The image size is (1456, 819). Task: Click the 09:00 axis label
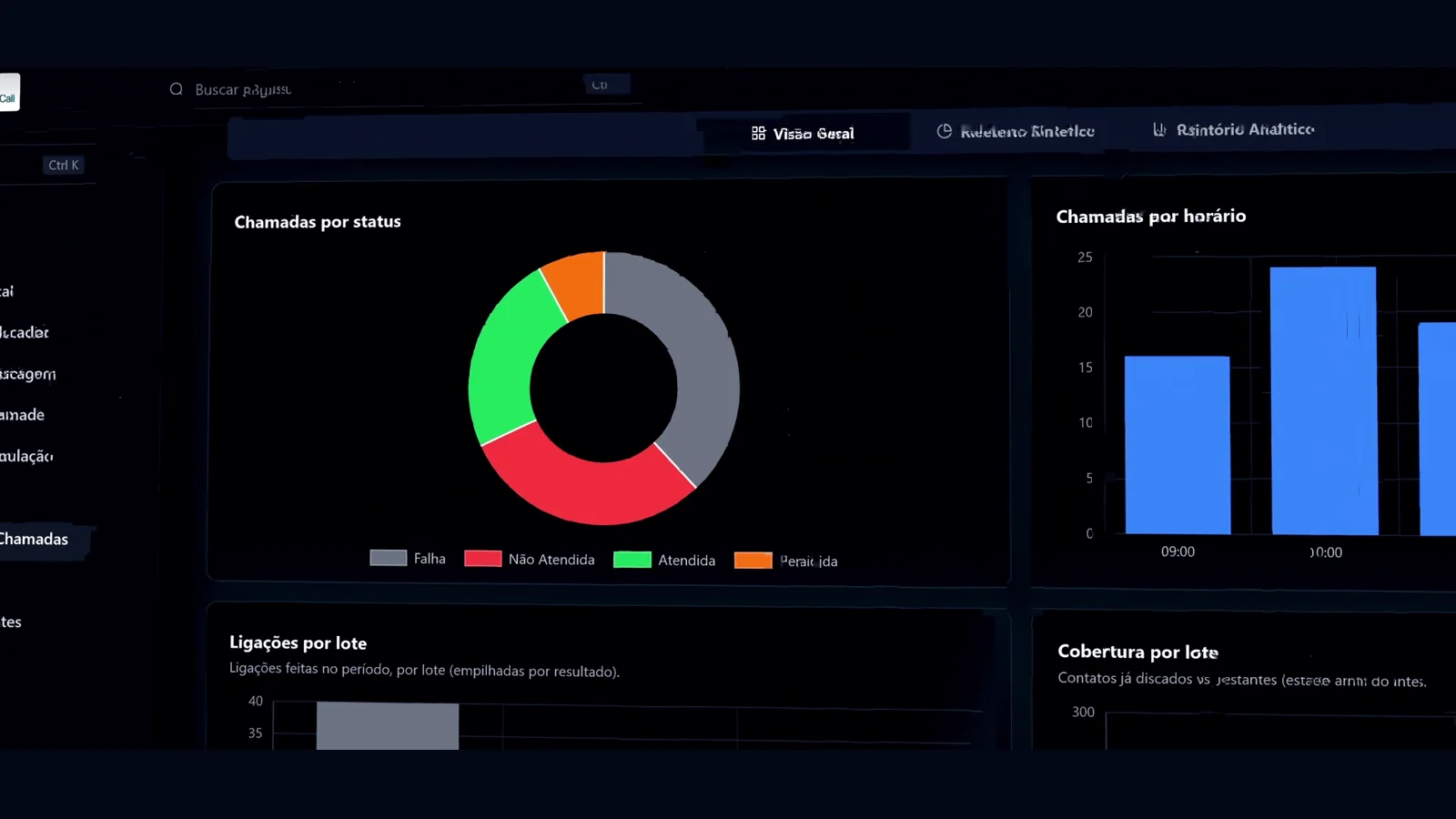pos(1178,551)
